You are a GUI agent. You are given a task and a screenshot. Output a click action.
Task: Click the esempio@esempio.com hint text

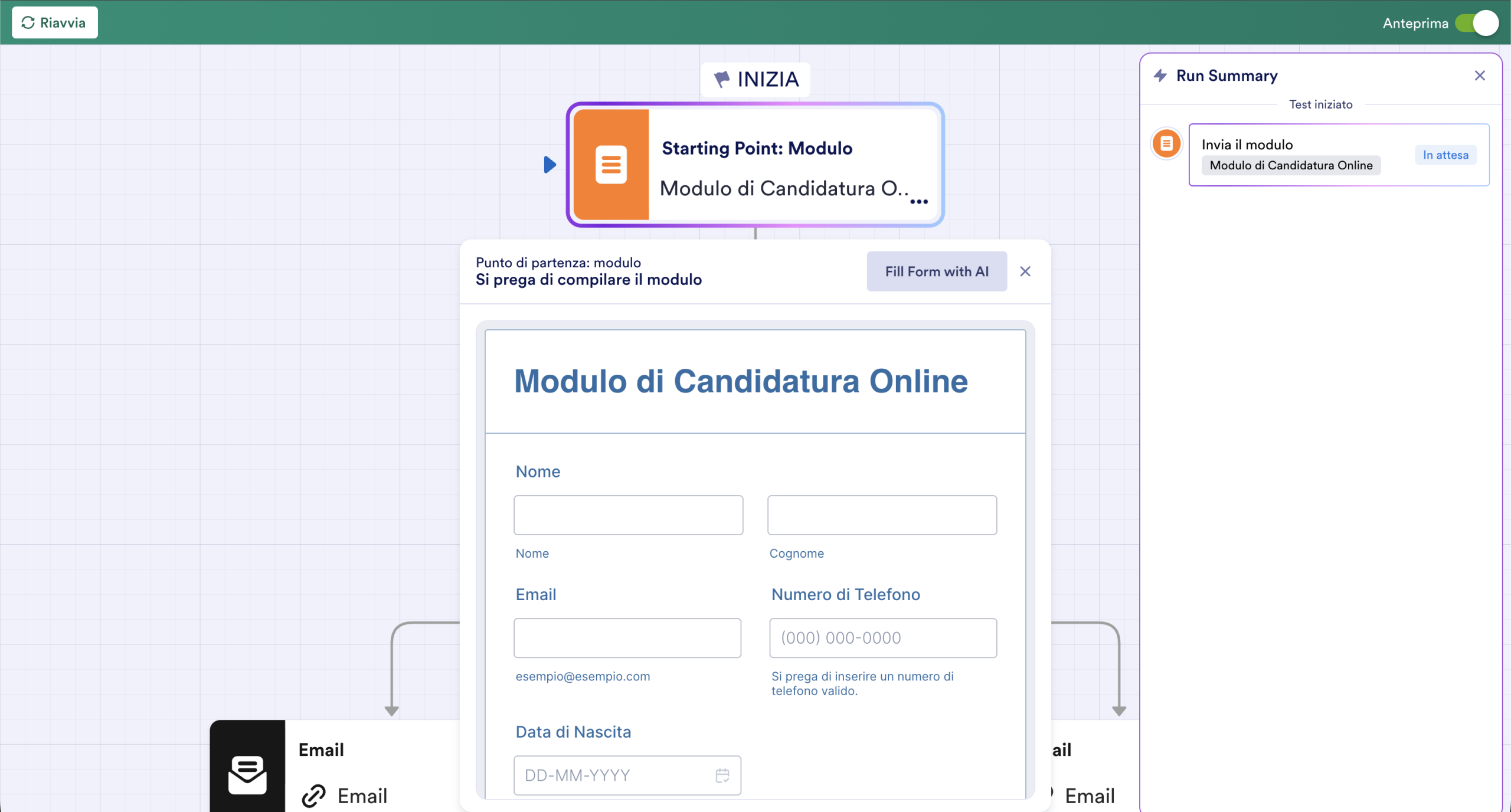[x=583, y=676]
